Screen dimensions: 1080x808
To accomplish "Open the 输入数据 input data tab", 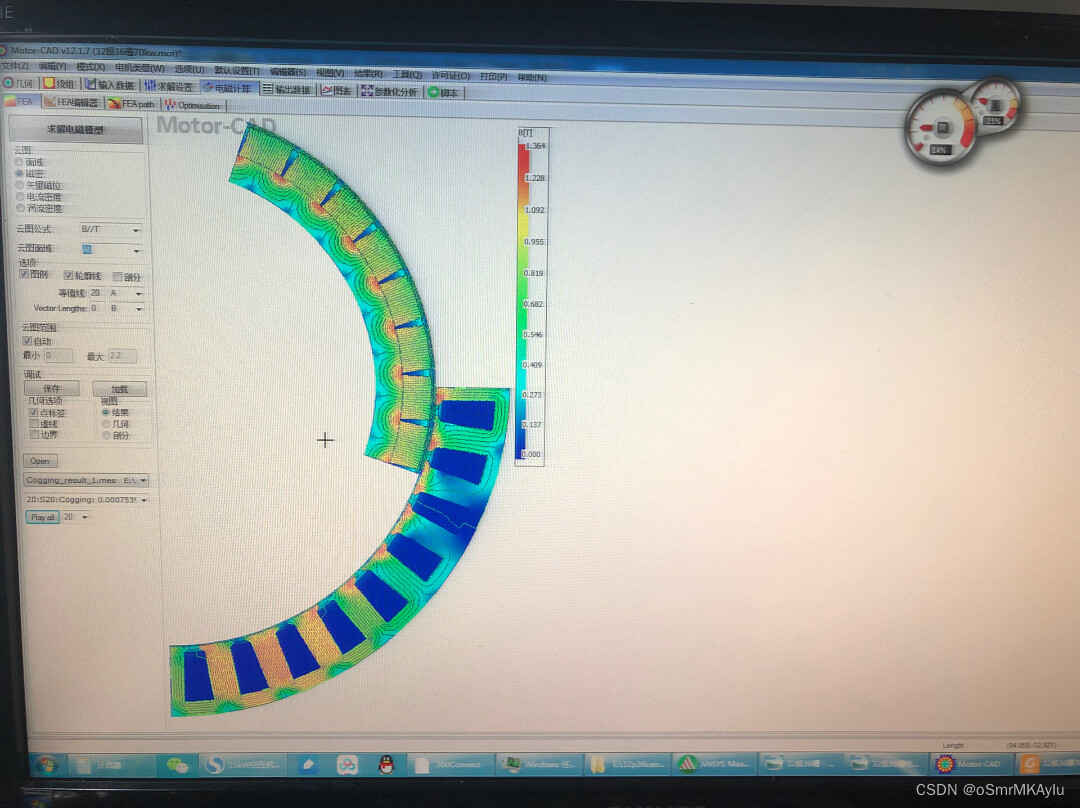I will pyautogui.click(x=110, y=85).
